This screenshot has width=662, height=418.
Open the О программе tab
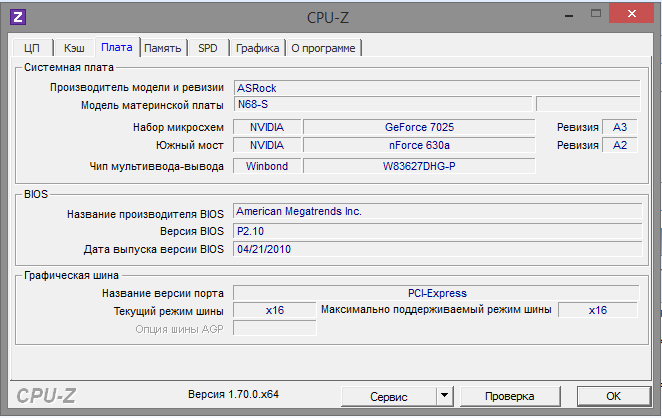pyautogui.click(x=324, y=47)
